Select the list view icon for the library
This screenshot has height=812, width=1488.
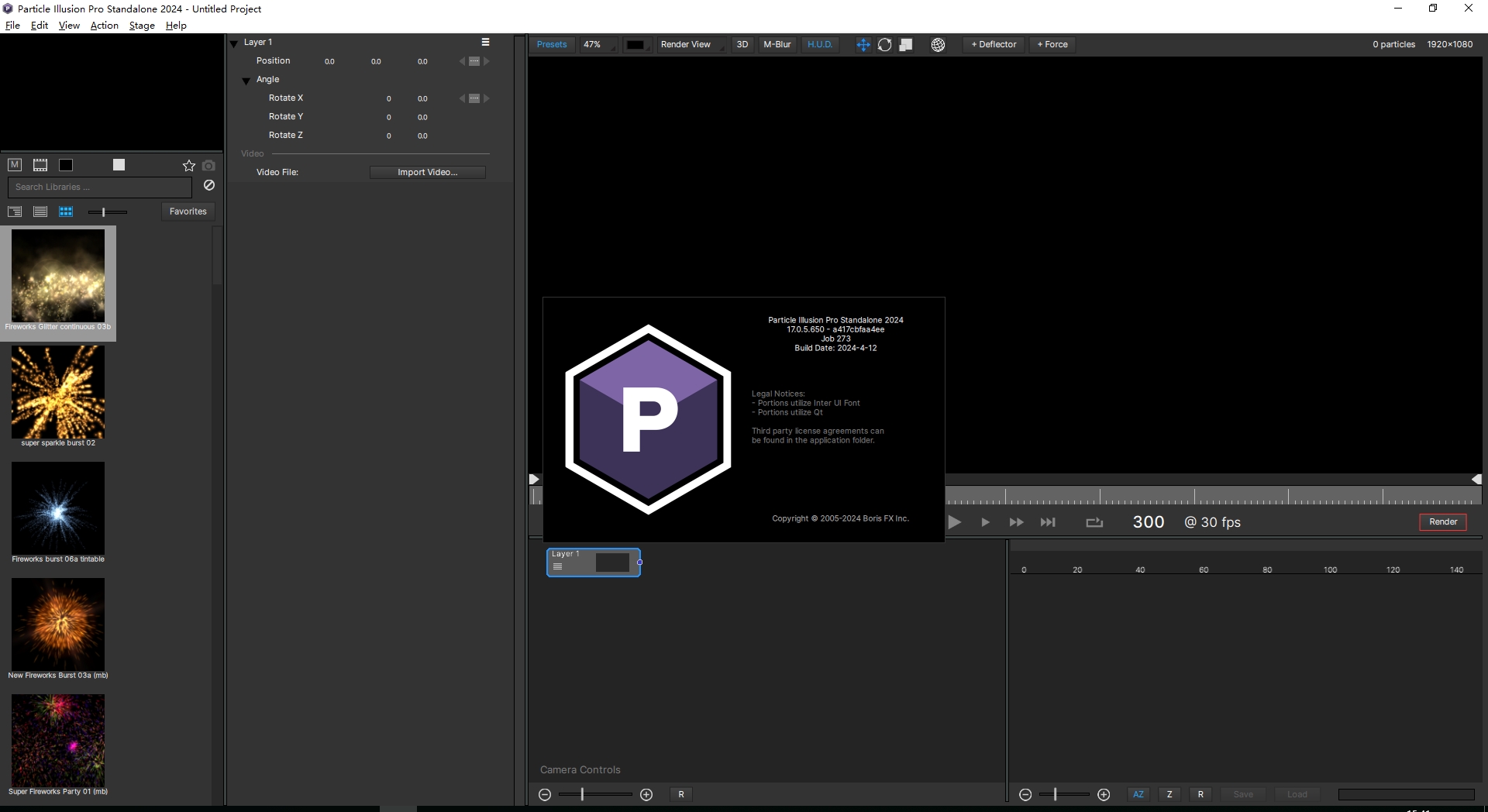(40, 212)
